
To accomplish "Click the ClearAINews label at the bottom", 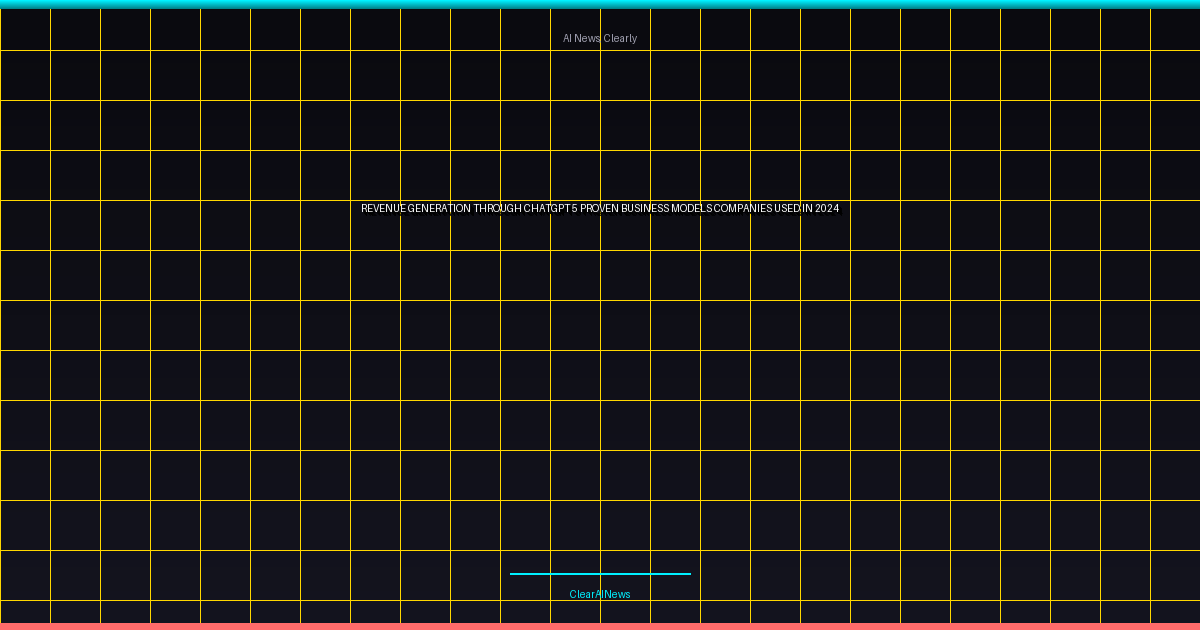I will [600, 594].
